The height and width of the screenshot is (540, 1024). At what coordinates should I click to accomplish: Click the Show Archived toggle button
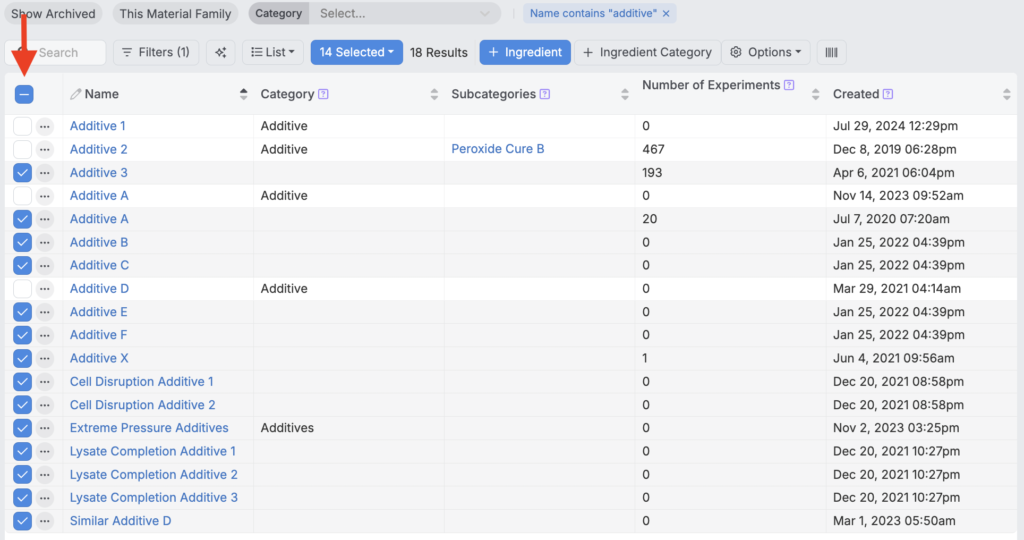(54, 14)
